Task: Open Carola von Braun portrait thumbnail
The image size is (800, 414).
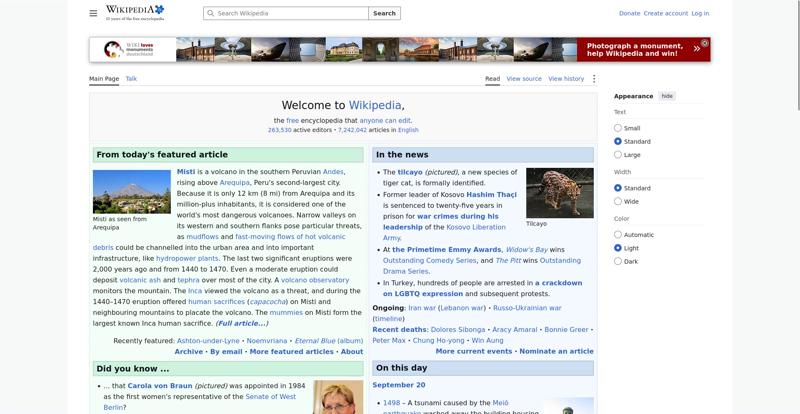Action: click(338, 397)
